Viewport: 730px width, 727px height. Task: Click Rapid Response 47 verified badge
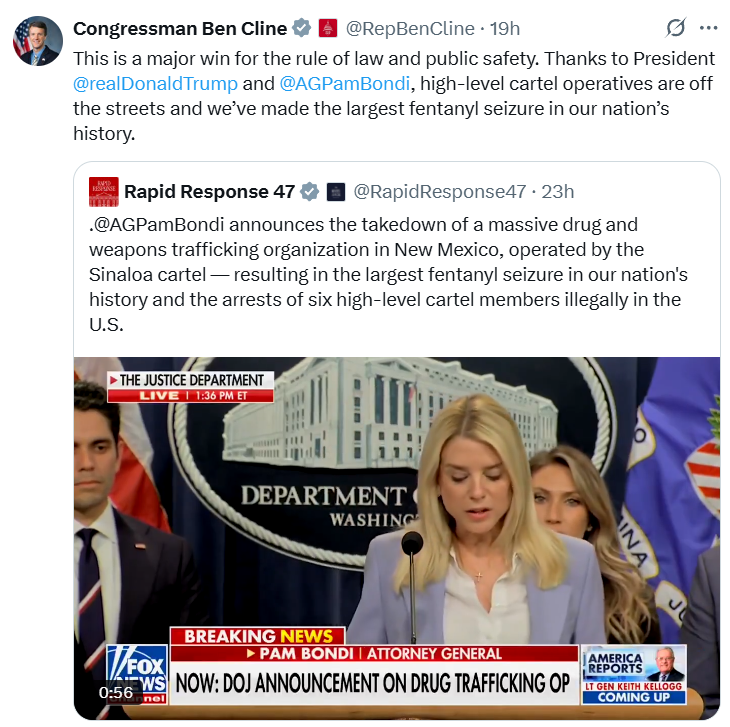pos(310,192)
